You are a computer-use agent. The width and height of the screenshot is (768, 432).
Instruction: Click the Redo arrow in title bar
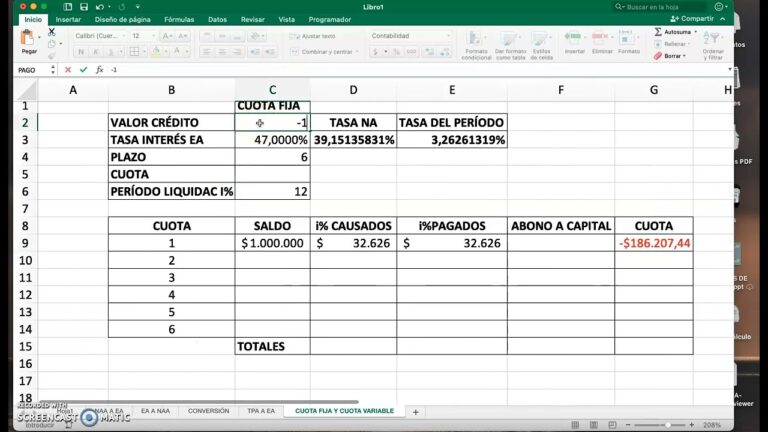(121, 7)
